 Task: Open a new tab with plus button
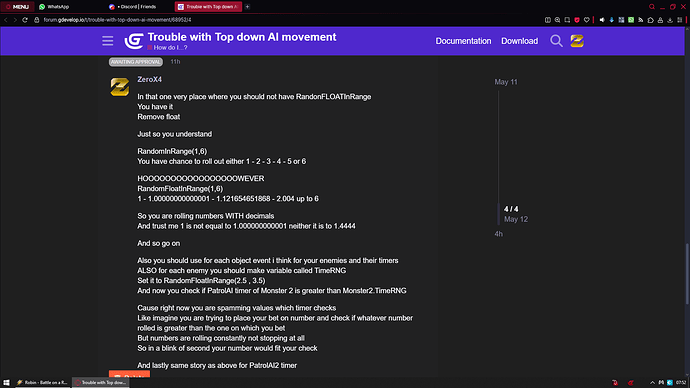247,7
